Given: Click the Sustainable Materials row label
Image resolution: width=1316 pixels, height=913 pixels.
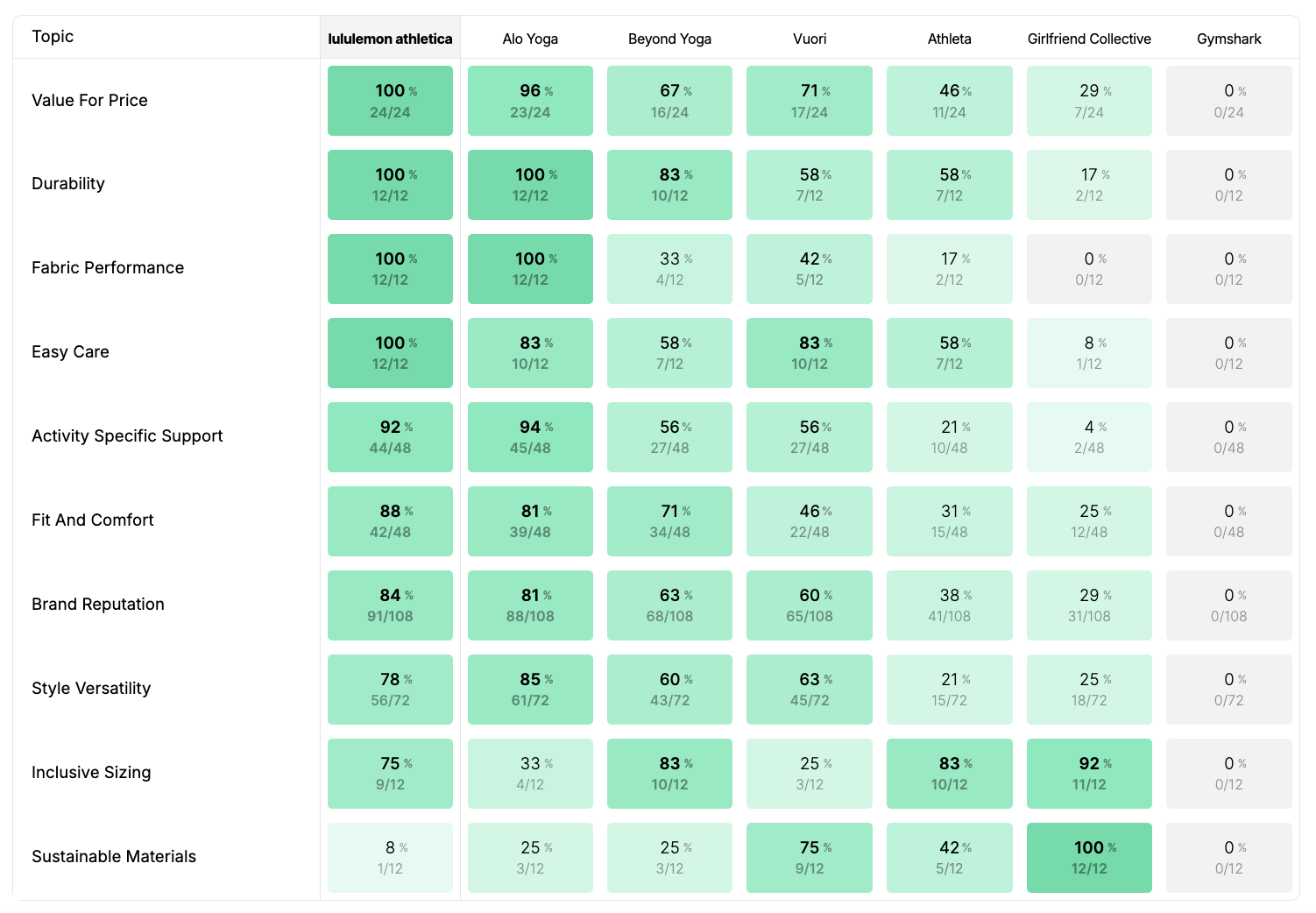Looking at the screenshot, I should (114, 856).
